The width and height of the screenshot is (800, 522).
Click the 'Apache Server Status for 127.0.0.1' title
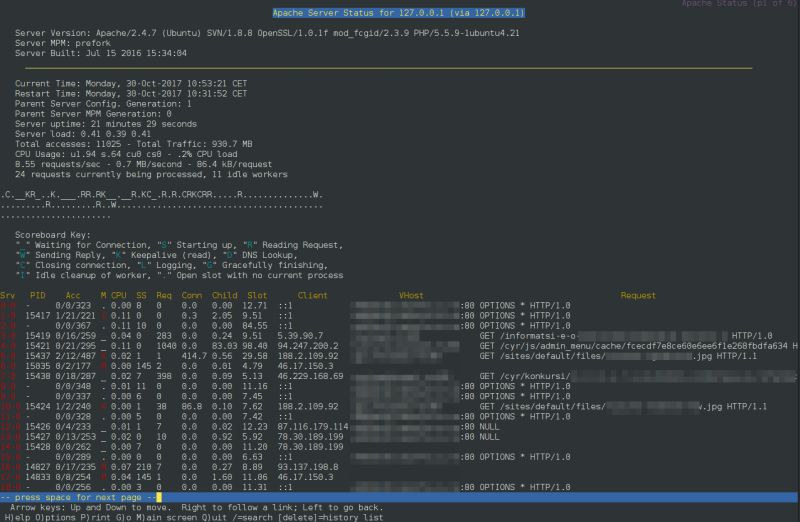398,13
